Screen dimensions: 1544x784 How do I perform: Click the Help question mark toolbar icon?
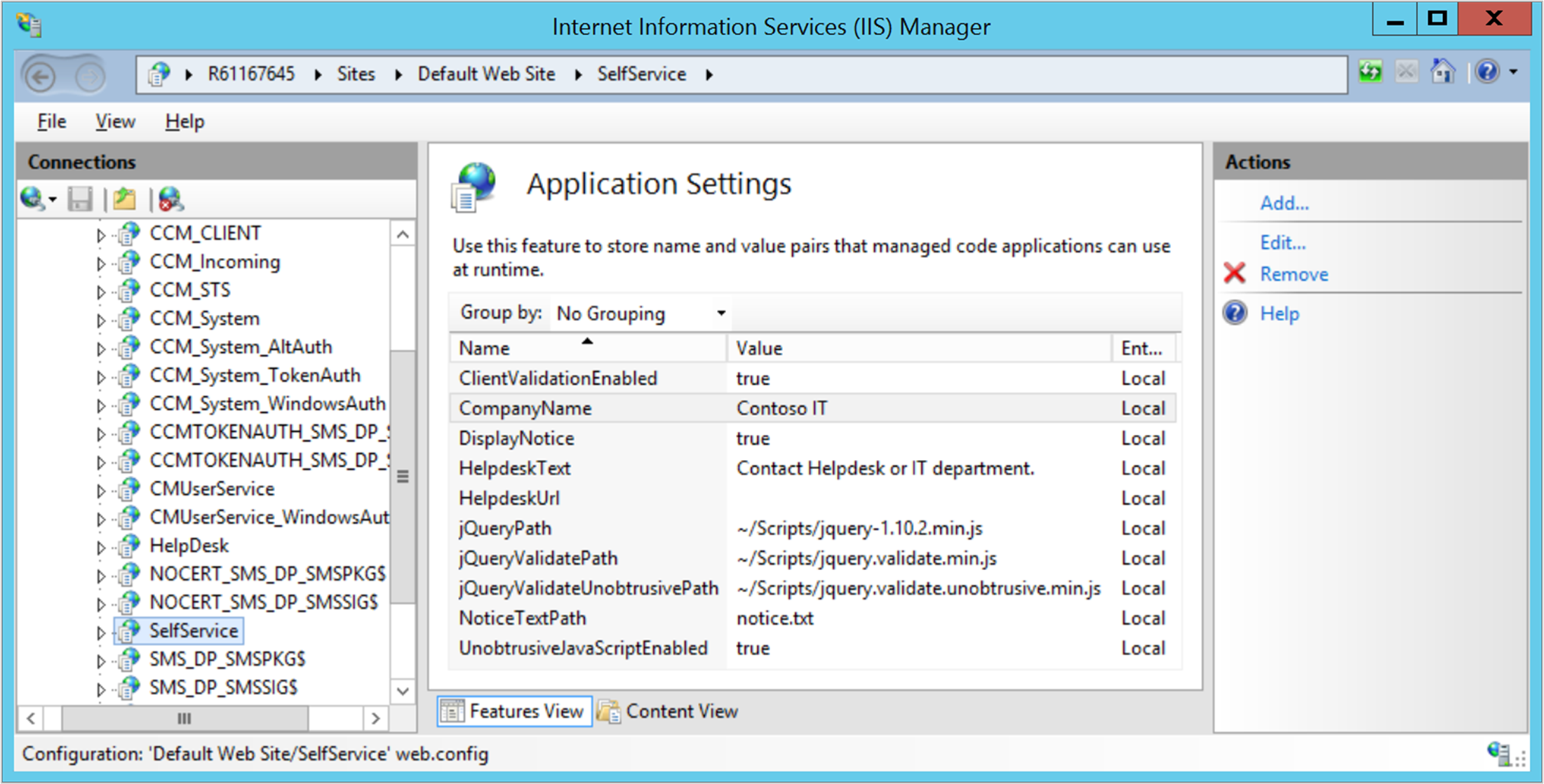(x=1487, y=72)
